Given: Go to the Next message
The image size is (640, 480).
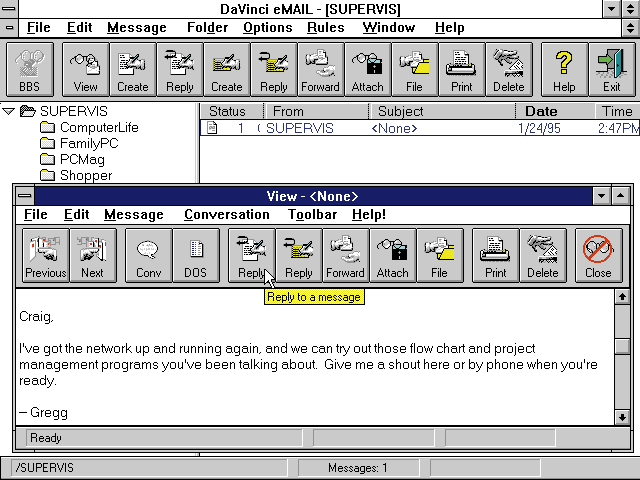Looking at the screenshot, I should (93, 256).
